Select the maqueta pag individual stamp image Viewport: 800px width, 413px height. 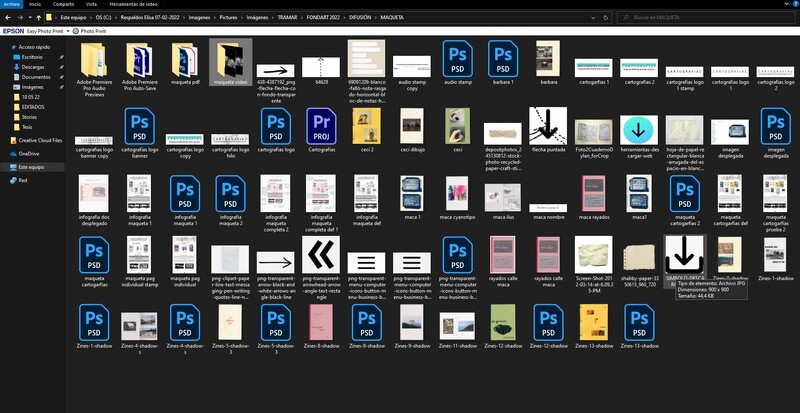pyautogui.click(x=139, y=261)
